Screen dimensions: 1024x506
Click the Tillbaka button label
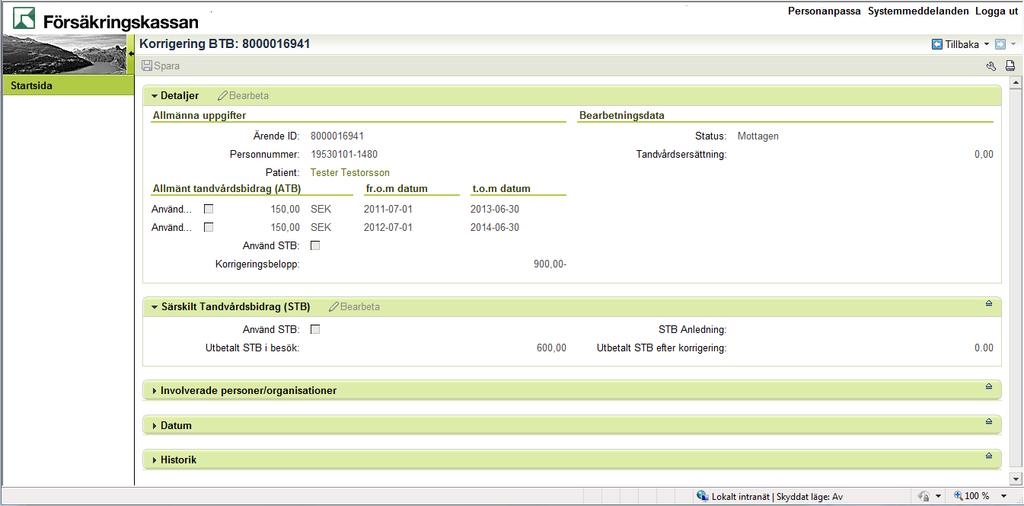(962, 44)
